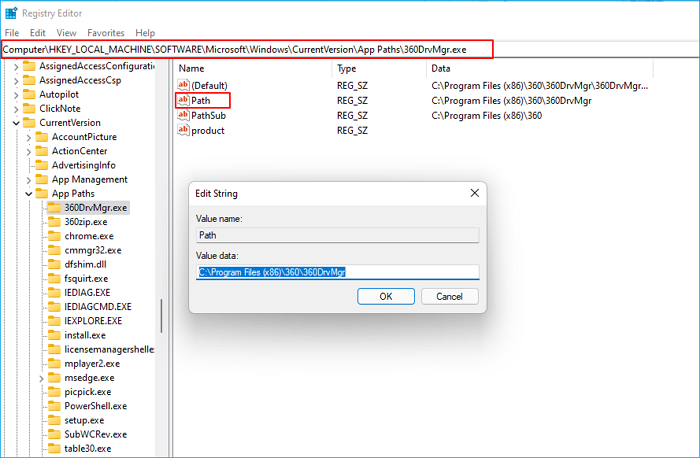Click the table30.exe folder icon
Screen dimensions: 700x458
[54, 449]
